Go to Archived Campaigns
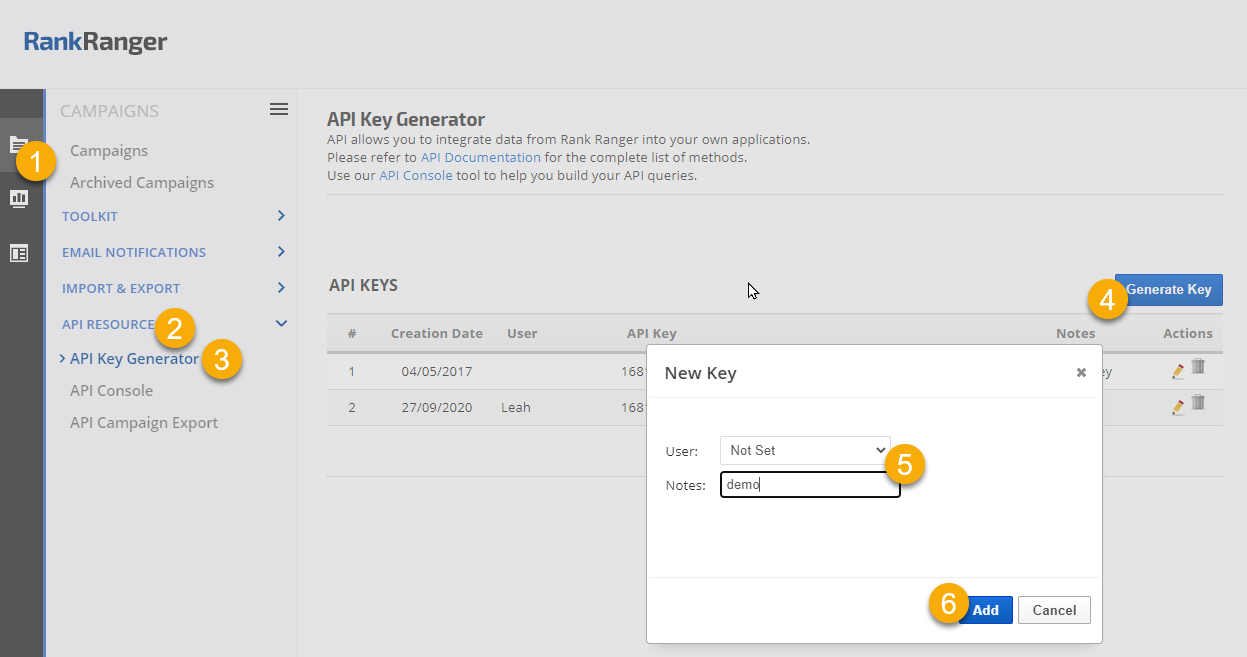This screenshot has height=657, width=1247. coord(141,183)
